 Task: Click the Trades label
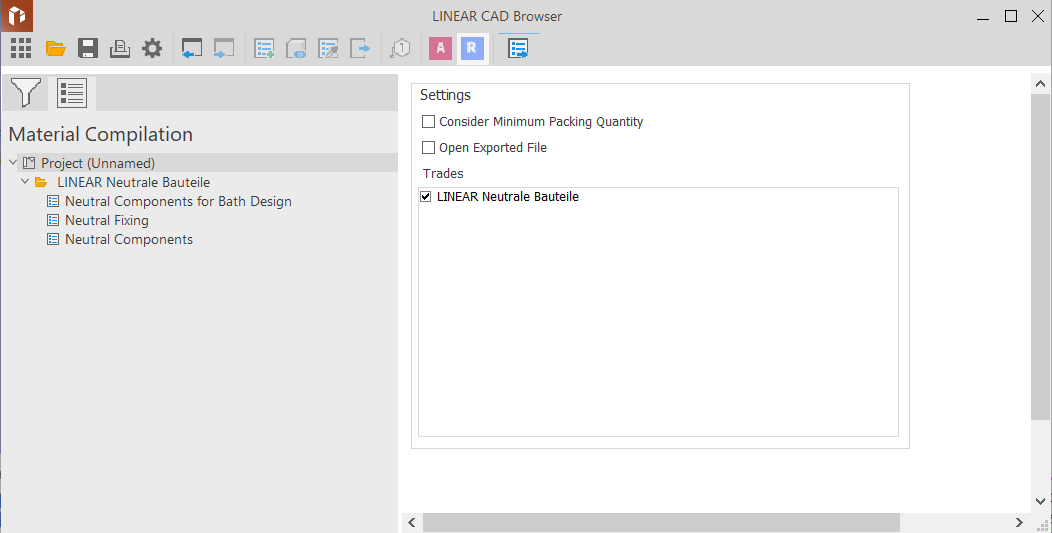443,173
